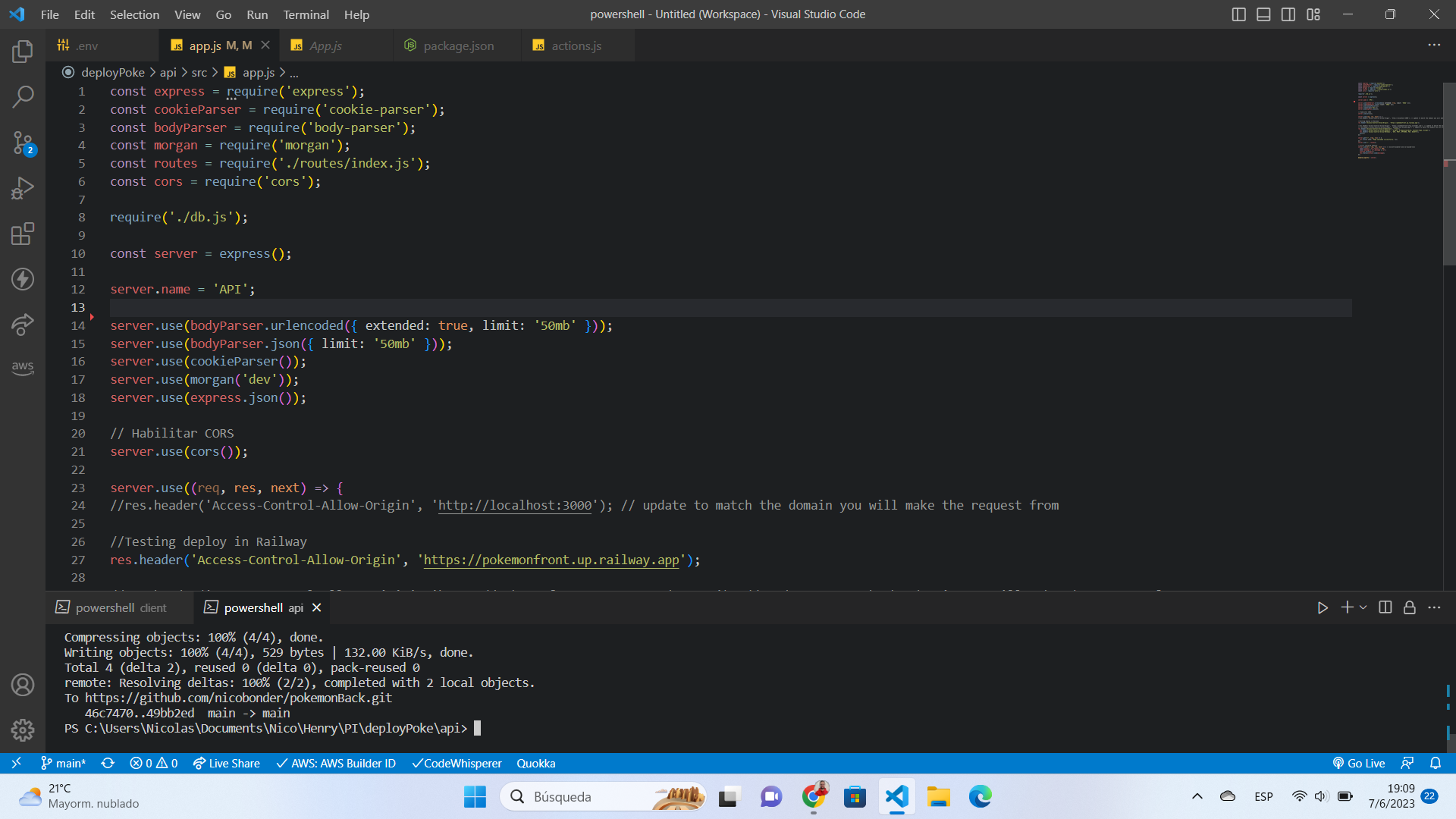Click CodeWhisperer status bar entry

(x=457, y=763)
